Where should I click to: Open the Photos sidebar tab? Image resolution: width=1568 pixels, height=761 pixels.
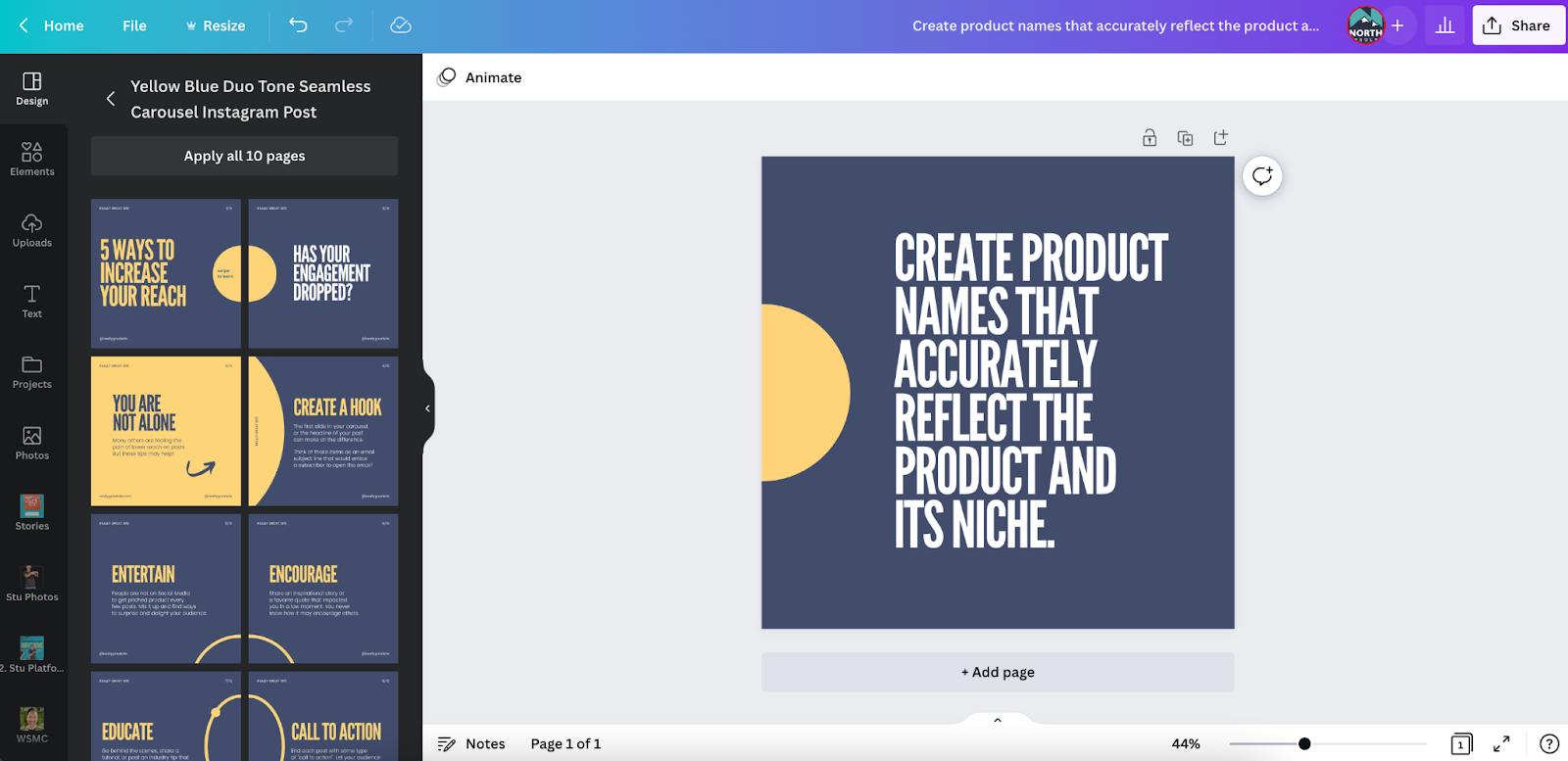click(x=32, y=444)
